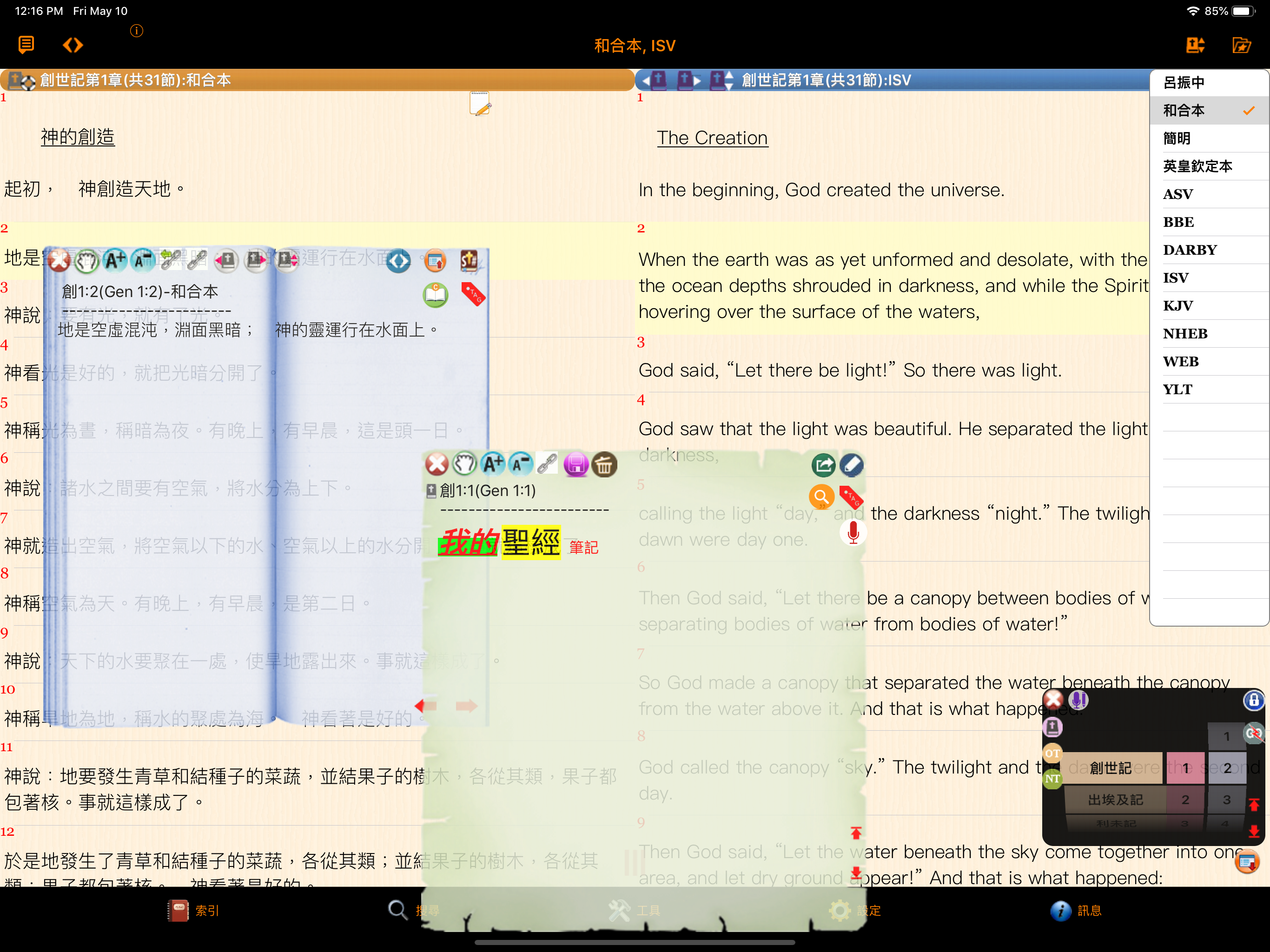Tap the hand grab icon in note popup

pyautogui.click(x=464, y=463)
